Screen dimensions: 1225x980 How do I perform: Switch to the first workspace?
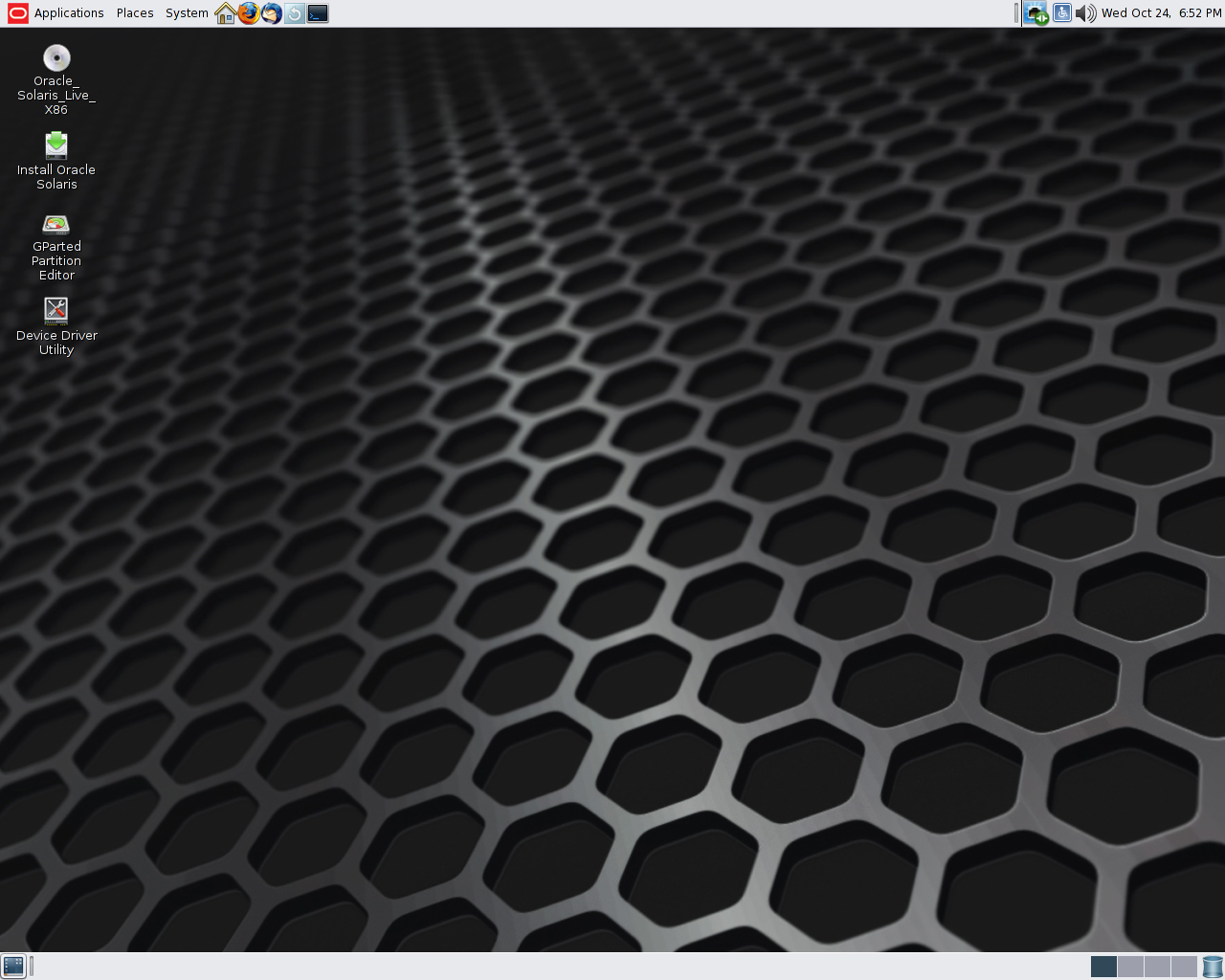pyautogui.click(x=1103, y=967)
